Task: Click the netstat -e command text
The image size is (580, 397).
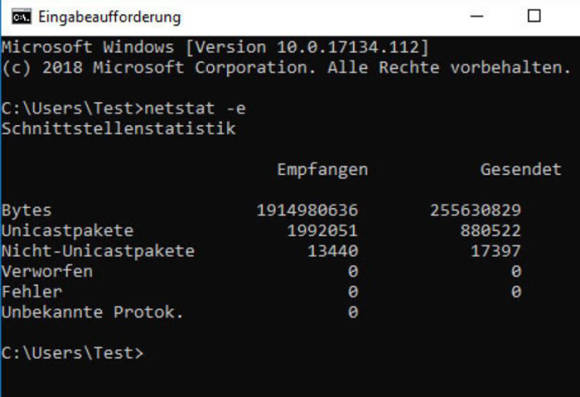Action: 195,108
